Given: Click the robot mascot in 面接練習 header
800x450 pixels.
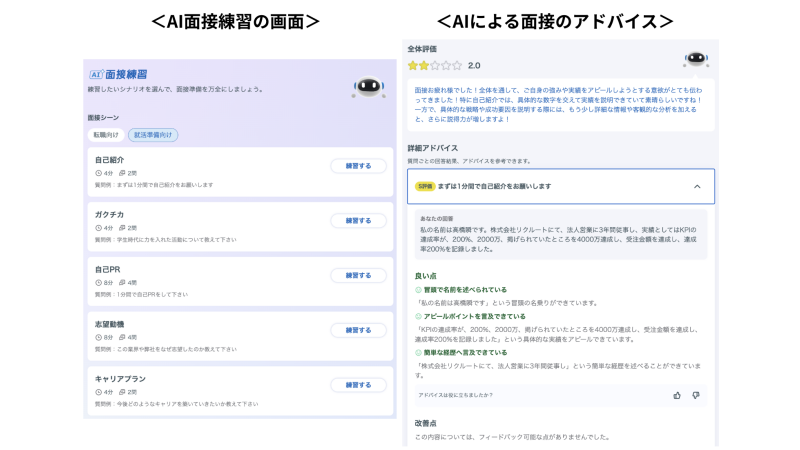Looking at the screenshot, I should (368, 87).
